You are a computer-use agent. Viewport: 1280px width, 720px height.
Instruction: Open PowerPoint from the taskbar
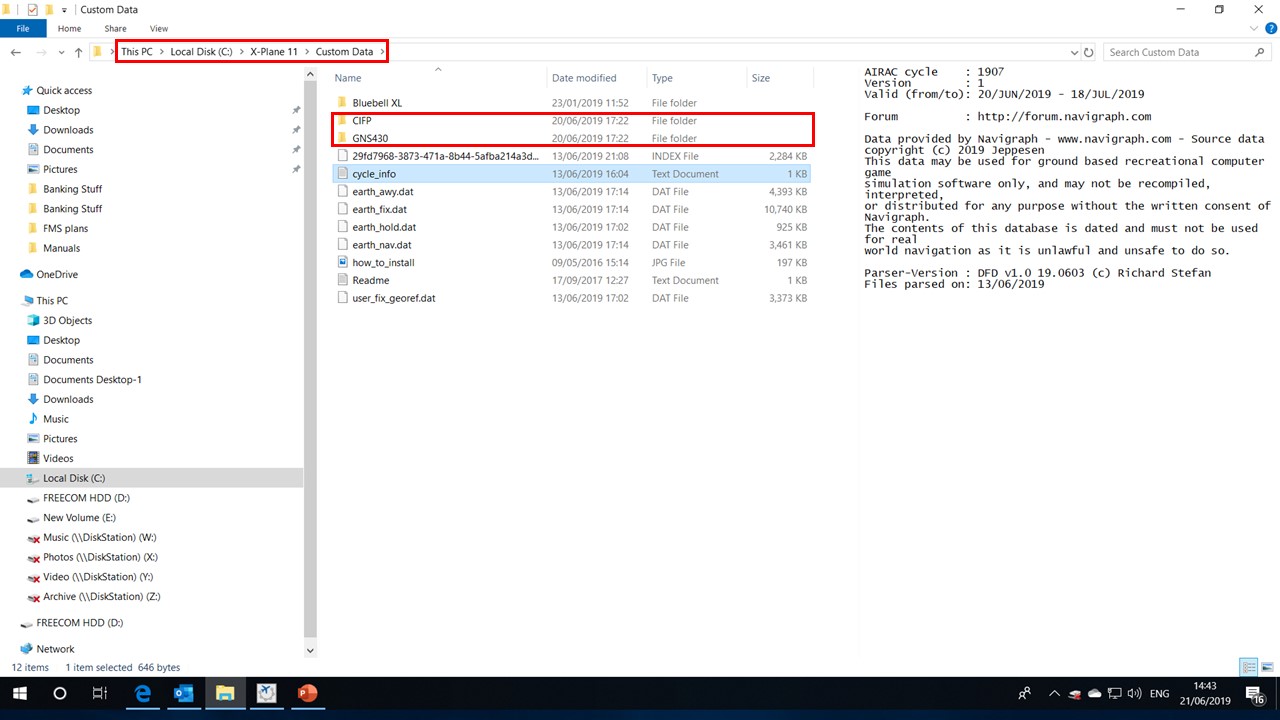(307, 693)
